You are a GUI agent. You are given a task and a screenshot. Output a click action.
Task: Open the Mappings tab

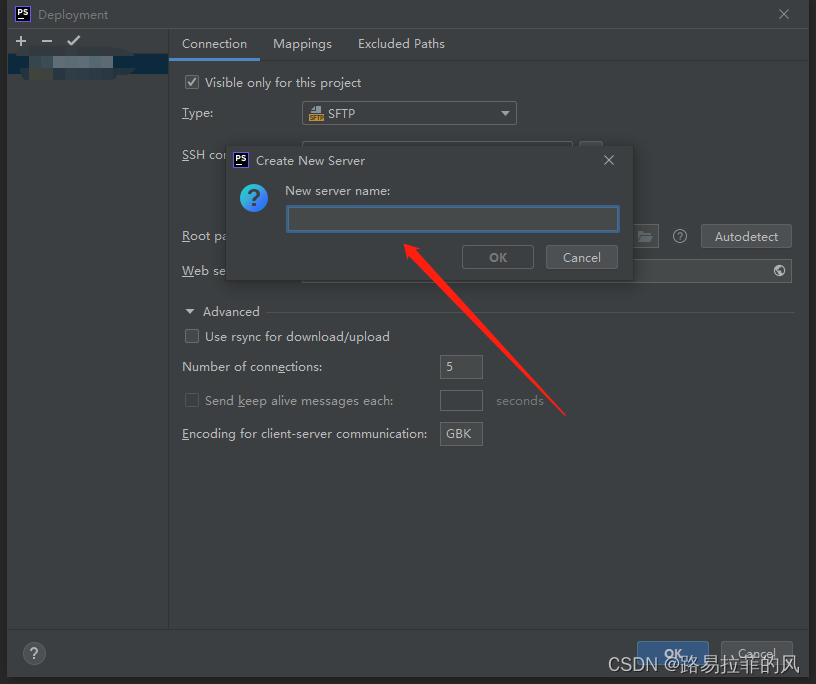coord(302,44)
